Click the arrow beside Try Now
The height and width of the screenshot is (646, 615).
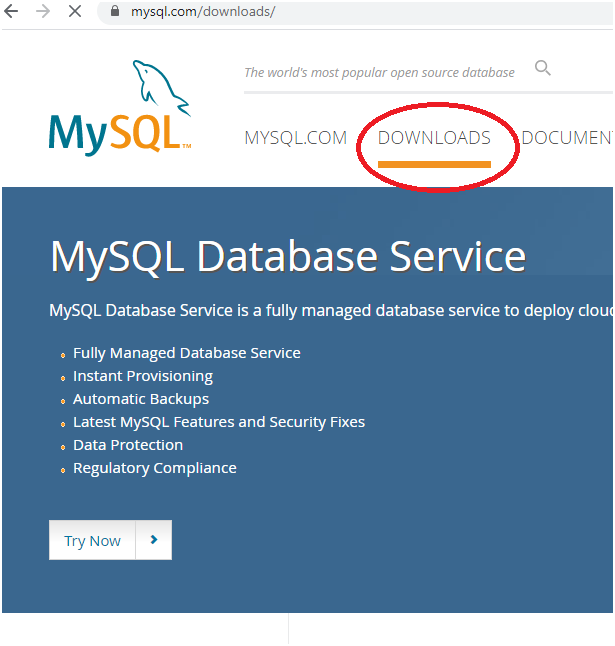click(x=154, y=540)
